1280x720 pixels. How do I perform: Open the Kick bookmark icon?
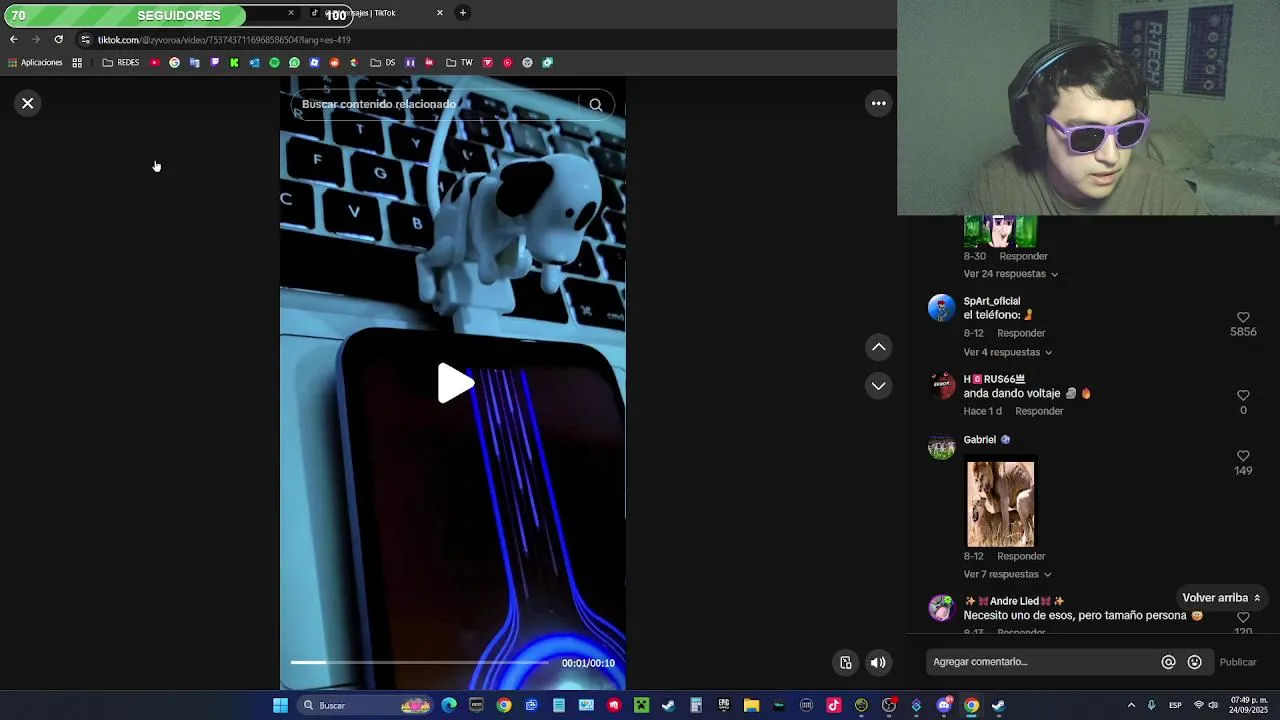[234, 62]
